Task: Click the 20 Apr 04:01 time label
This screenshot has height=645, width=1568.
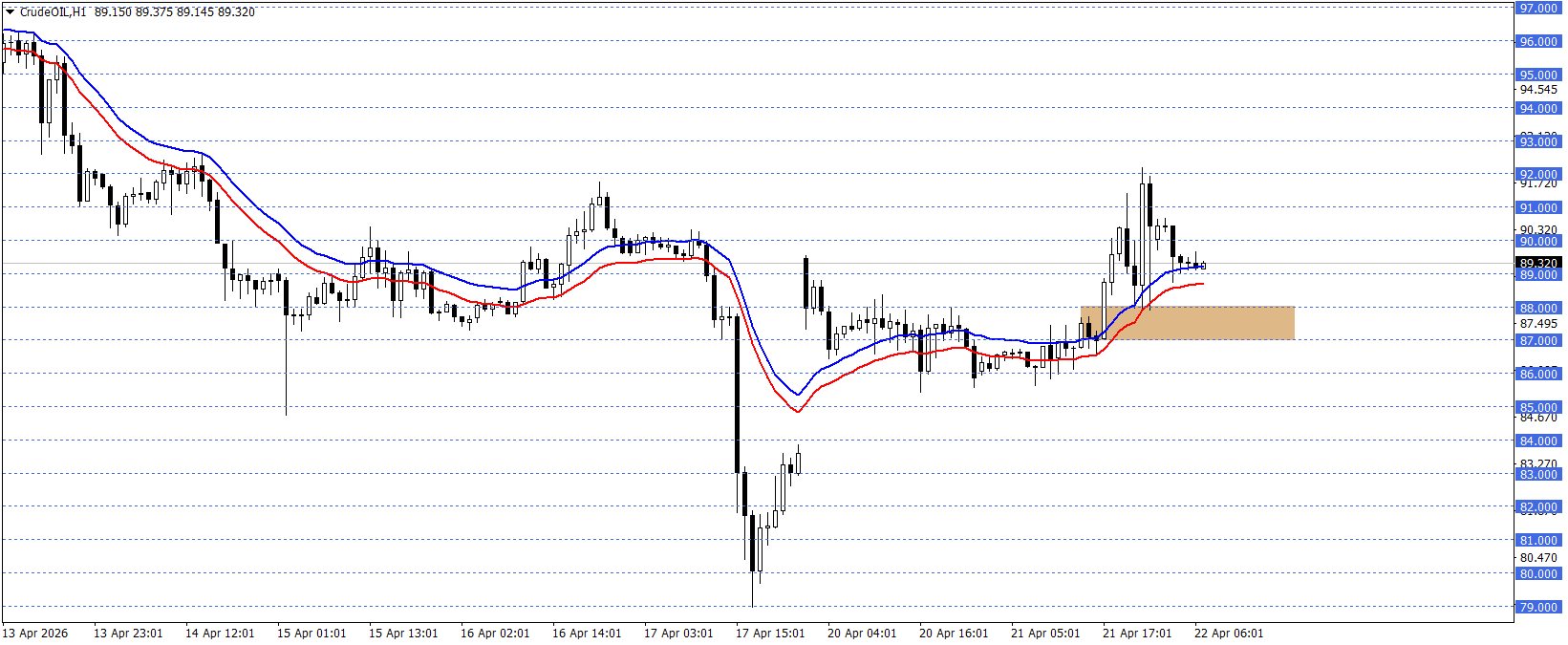Action: tap(862, 634)
